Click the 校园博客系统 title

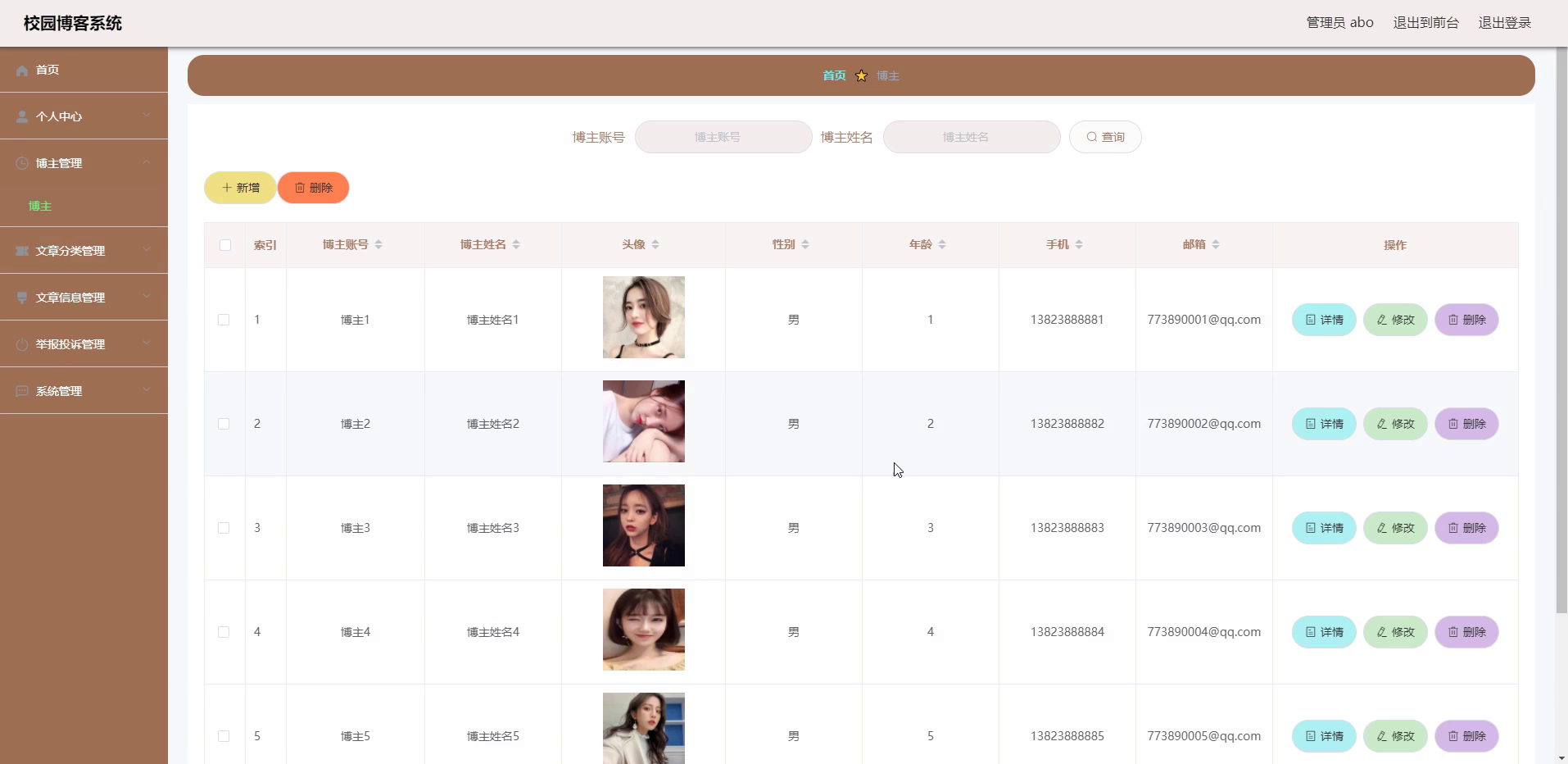click(73, 23)
